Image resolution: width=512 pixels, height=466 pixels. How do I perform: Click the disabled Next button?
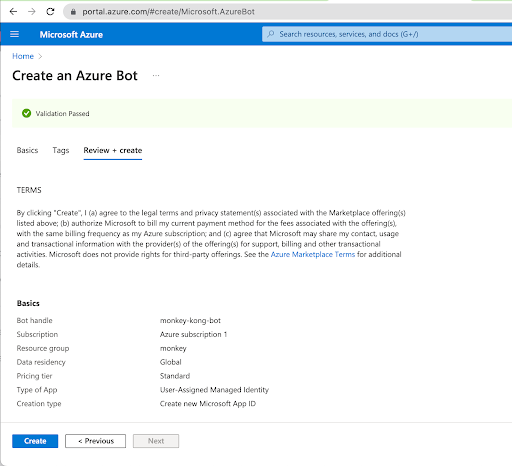tap(156, 441)
